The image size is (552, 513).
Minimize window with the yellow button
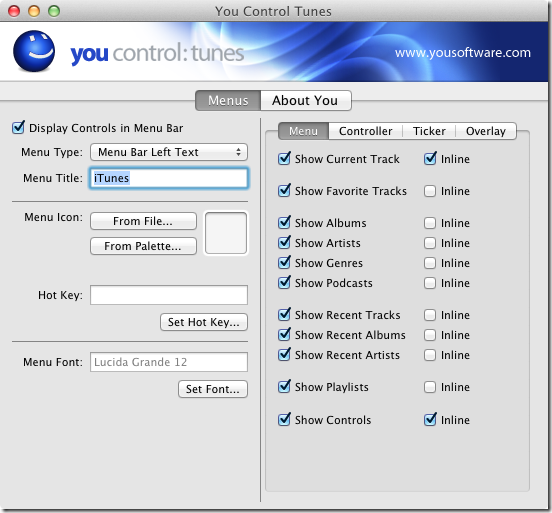34,11
